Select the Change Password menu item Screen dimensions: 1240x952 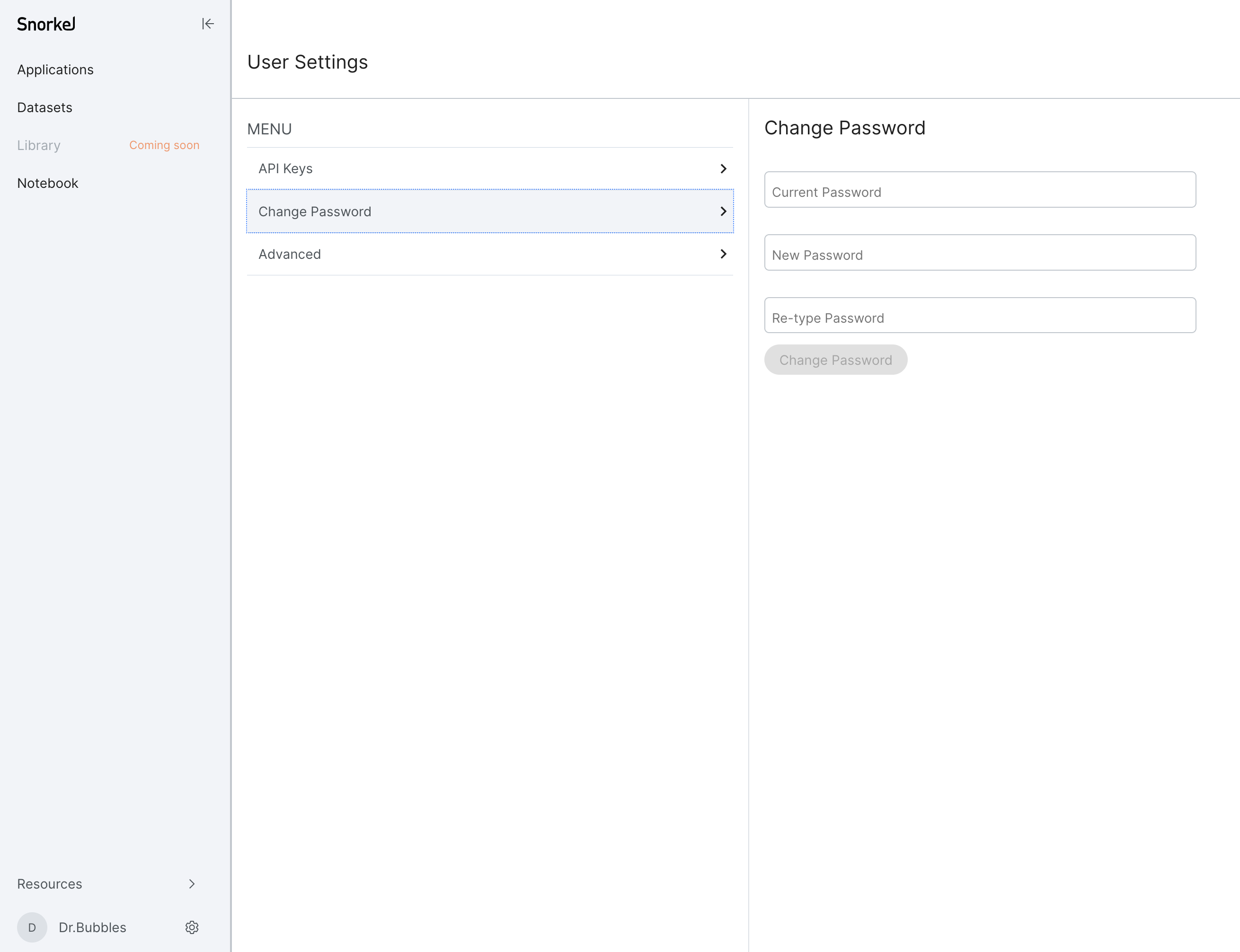pos(490,212)
